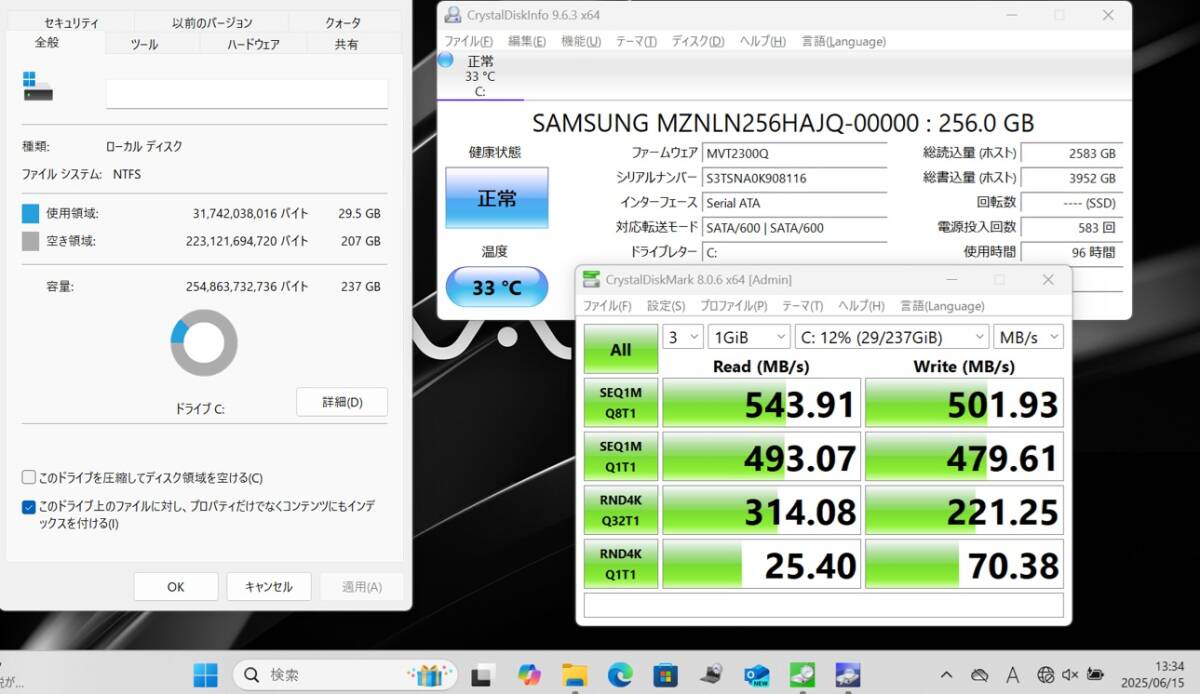1200x694 pixels.
Task: Click the 33 °C temperature button
Action: pyautogui.click(x=497, y=287)
